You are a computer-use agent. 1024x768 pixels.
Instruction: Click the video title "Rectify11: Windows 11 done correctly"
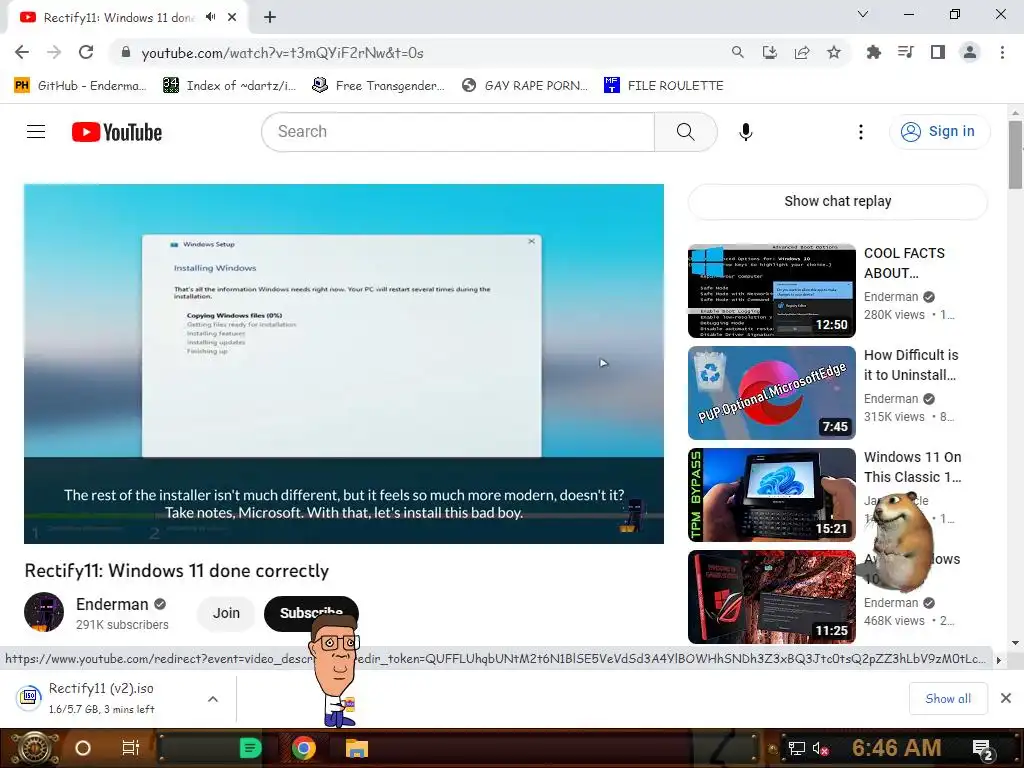176,571
